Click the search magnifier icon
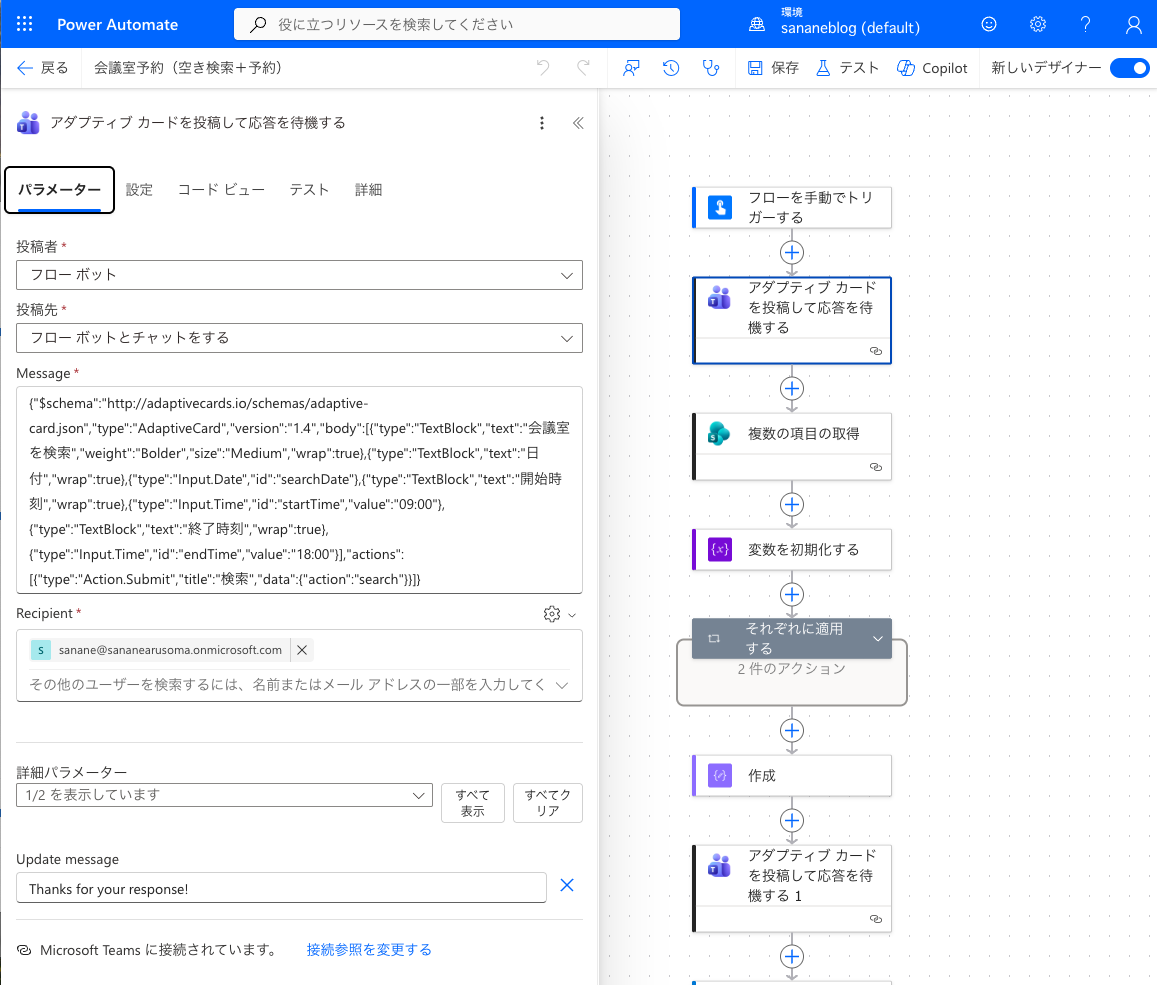 258,24
